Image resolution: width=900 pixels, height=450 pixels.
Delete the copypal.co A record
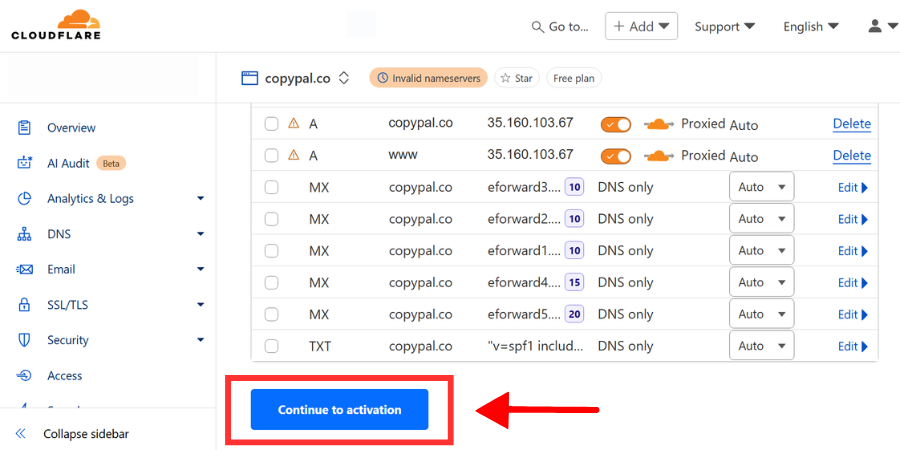point(852,124)
